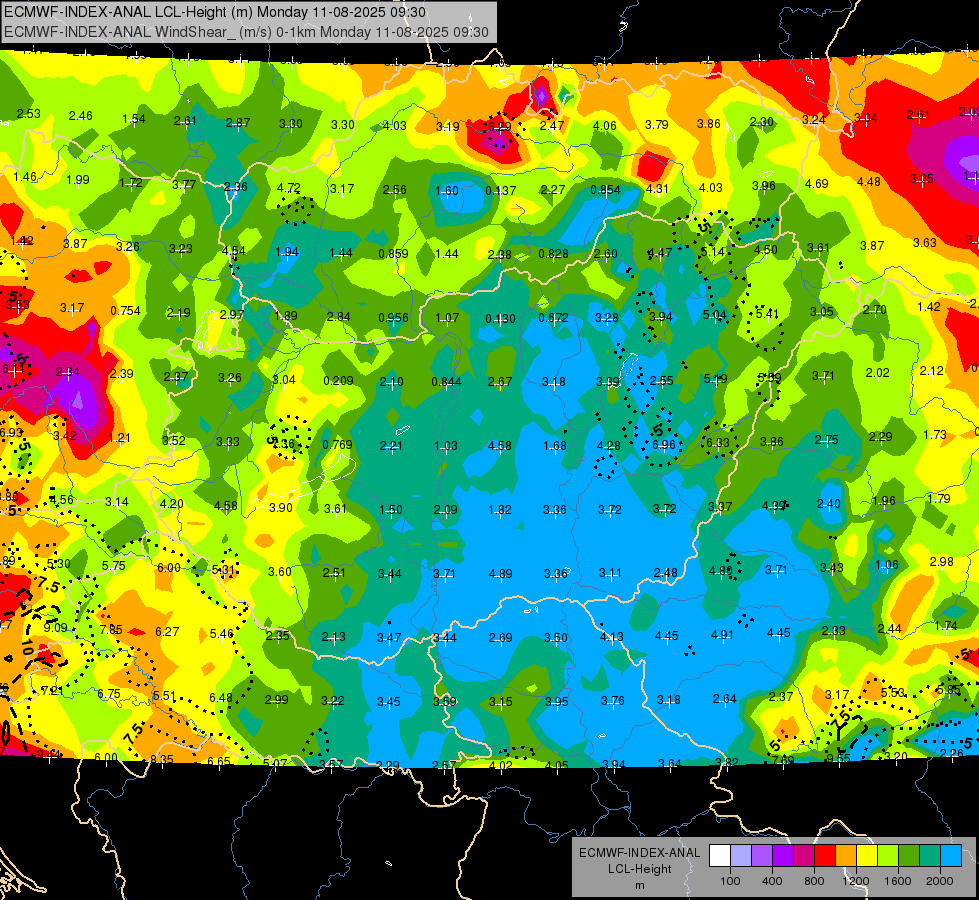Viewport: 979px width, 900px height.
Task: Click the wind shear value '6.96'
Action: pyautogui.click(x=664, y=444)
